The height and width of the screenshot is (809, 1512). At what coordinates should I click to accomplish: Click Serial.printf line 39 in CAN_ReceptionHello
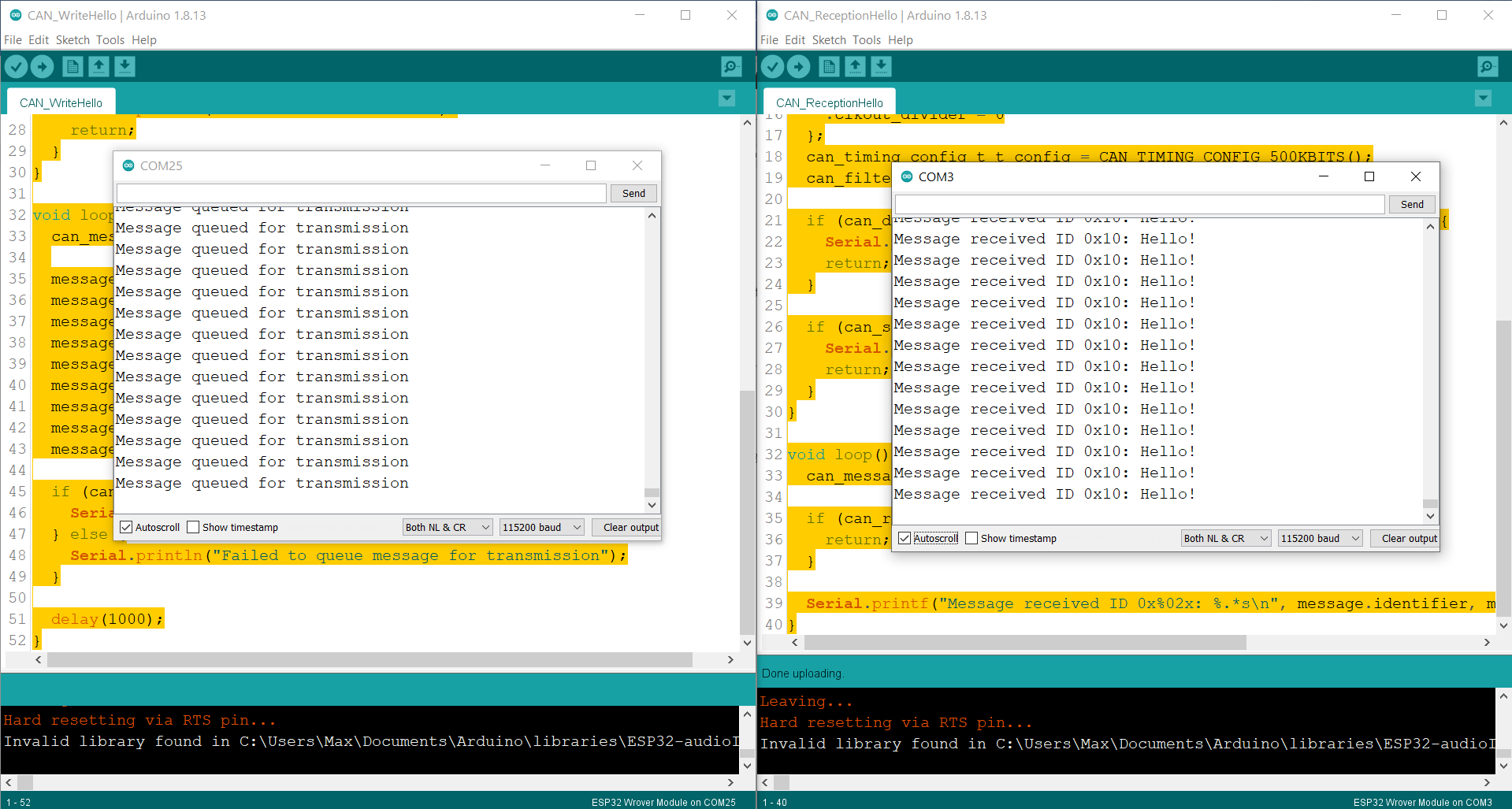click(1150, 603)
